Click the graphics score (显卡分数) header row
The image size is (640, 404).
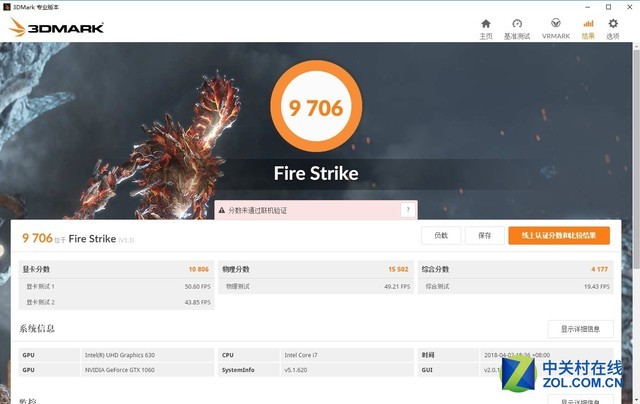coord(115,269)
